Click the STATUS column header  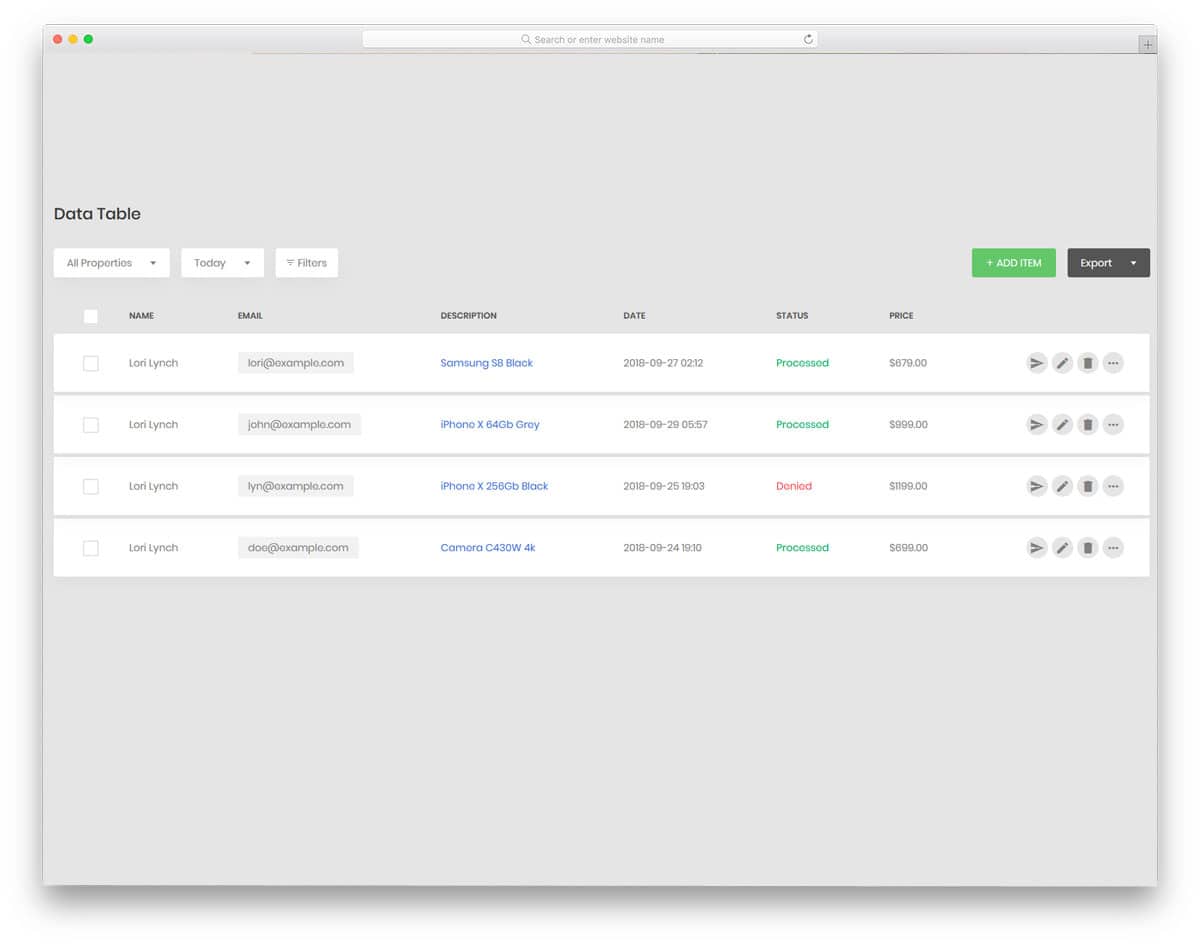point(792,316)
